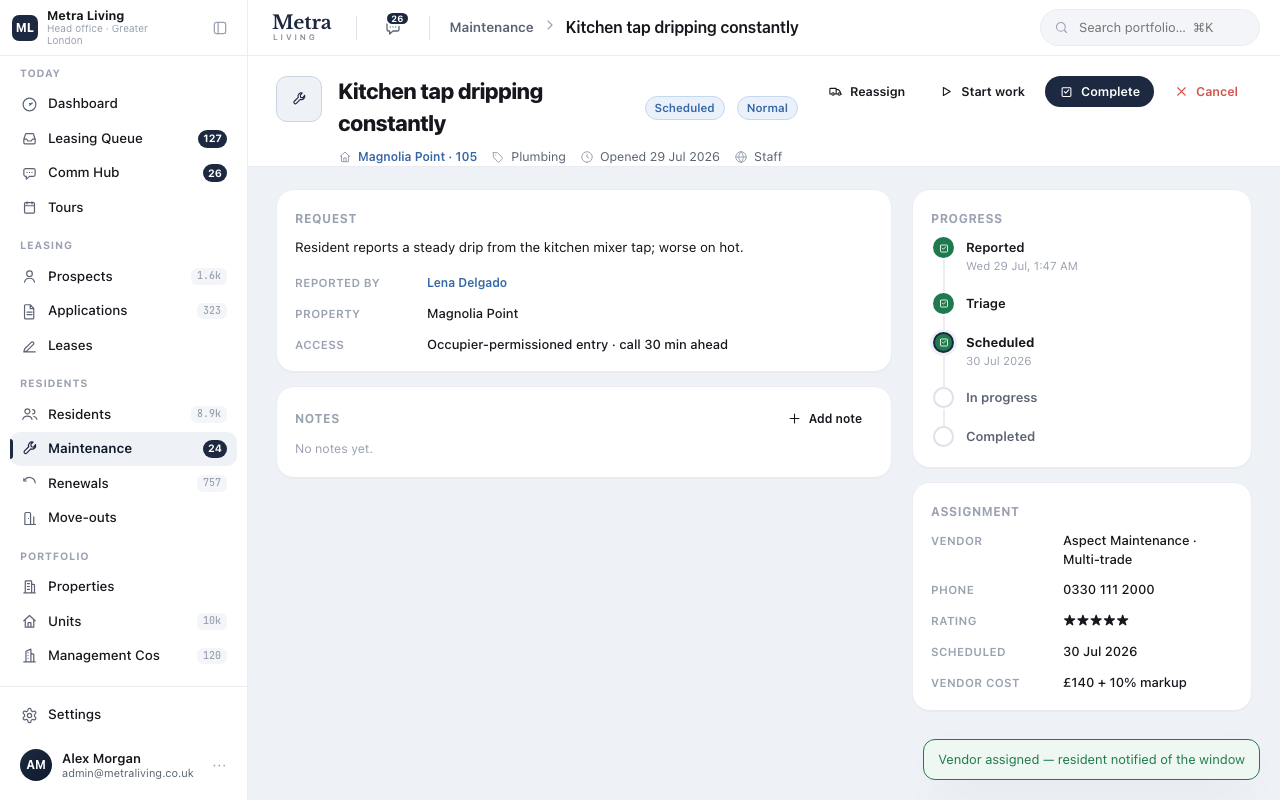
Task: Click the Comm Hub speech bubble icon
Action: pyautogui.click(x=29, y=173)
